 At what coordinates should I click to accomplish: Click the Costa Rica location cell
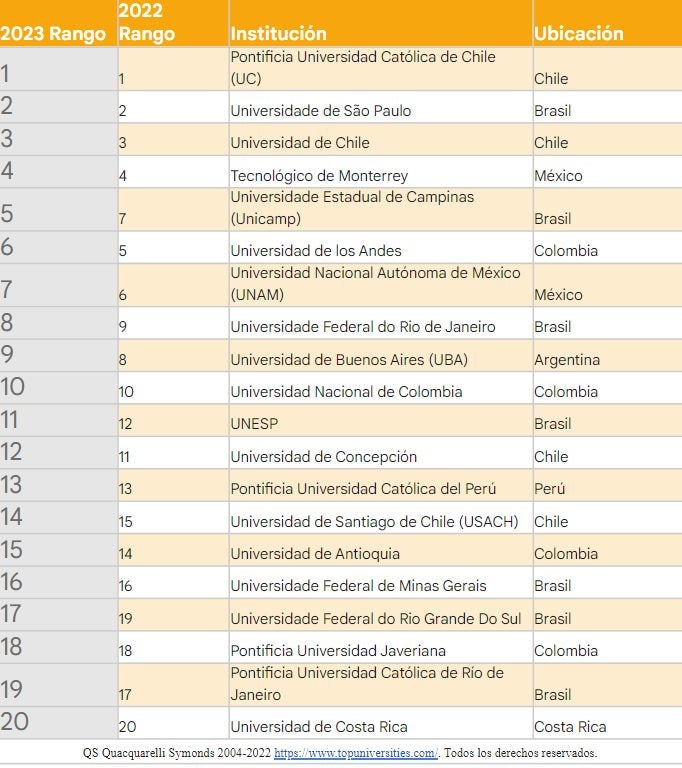(570, 727)
